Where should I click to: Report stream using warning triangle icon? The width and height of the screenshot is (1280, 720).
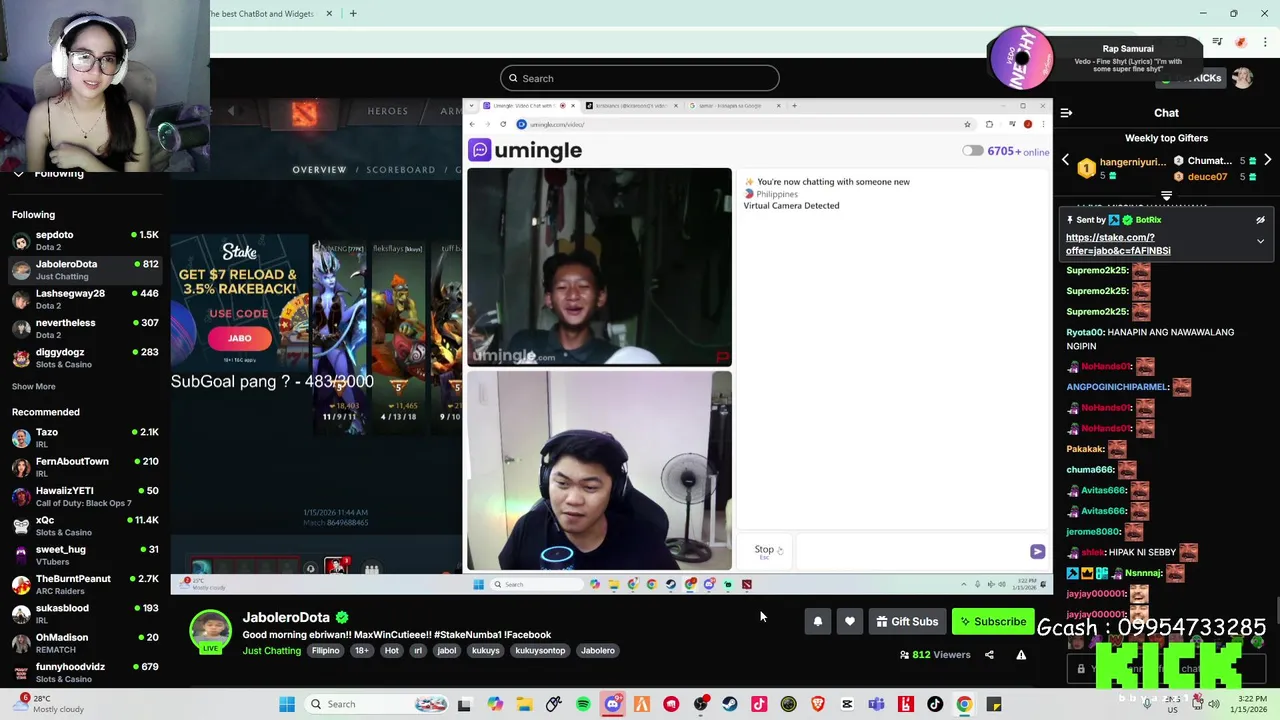point(1021,655)
